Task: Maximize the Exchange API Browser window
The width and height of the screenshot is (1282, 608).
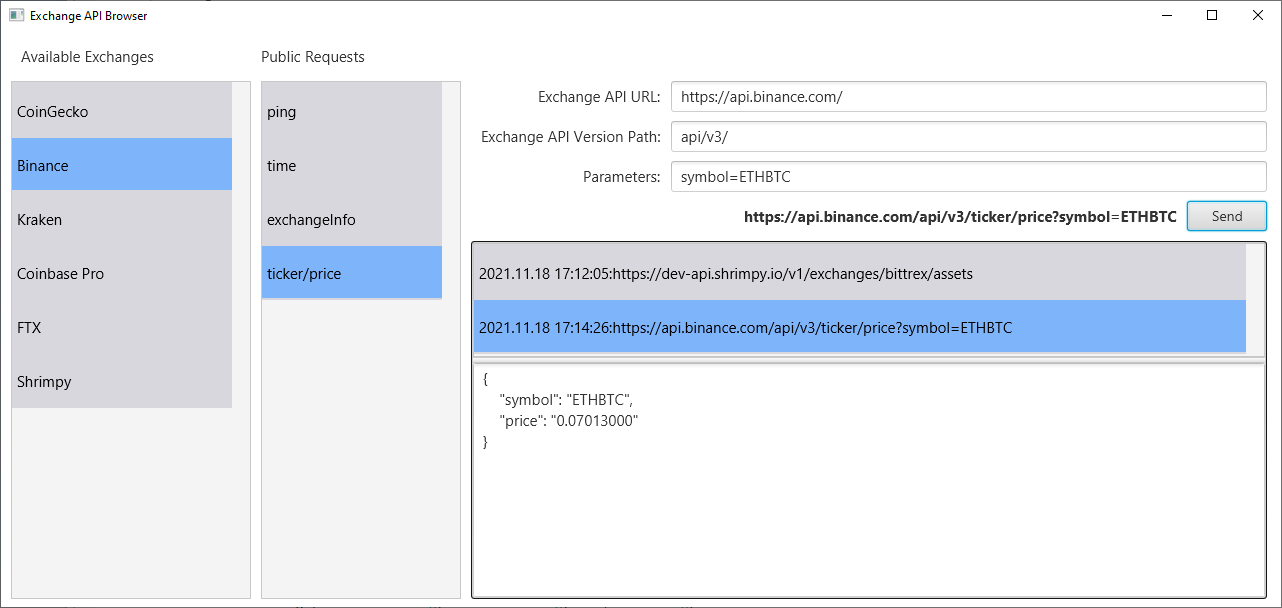Action: (1212, 15)
